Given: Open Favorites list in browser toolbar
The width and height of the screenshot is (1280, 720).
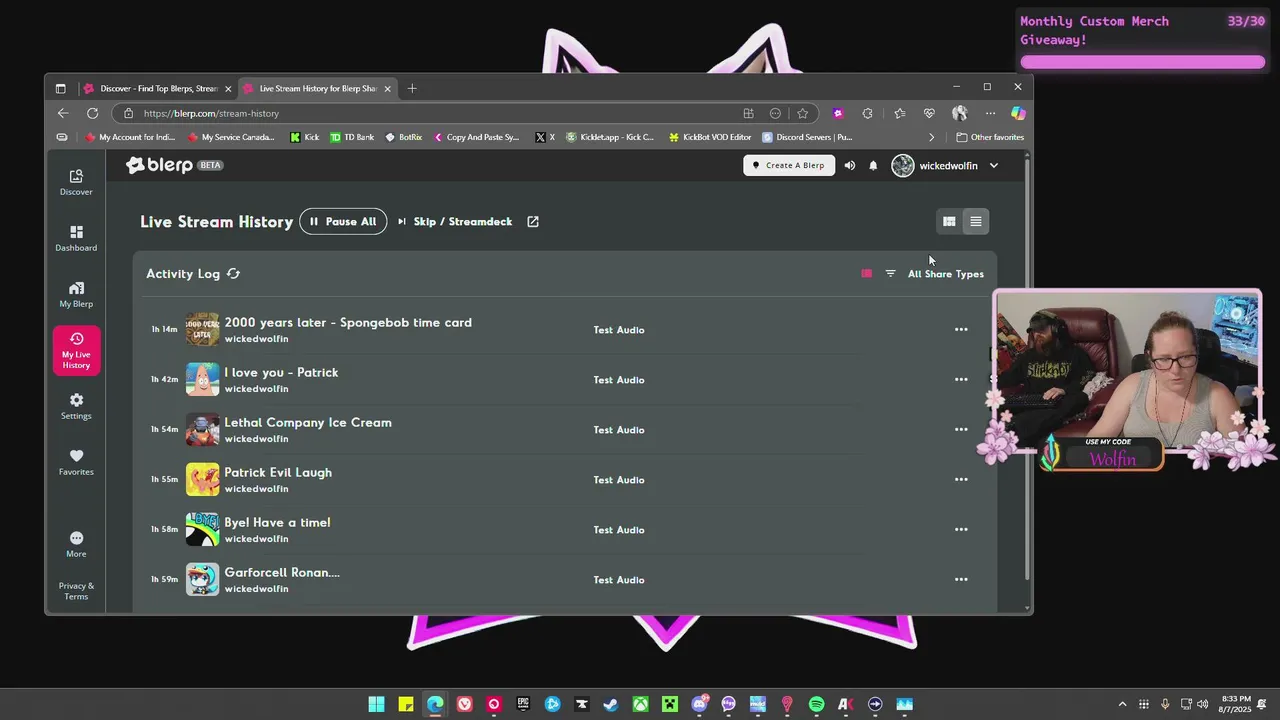Looking at the screenshot, I should click(899, 113).
